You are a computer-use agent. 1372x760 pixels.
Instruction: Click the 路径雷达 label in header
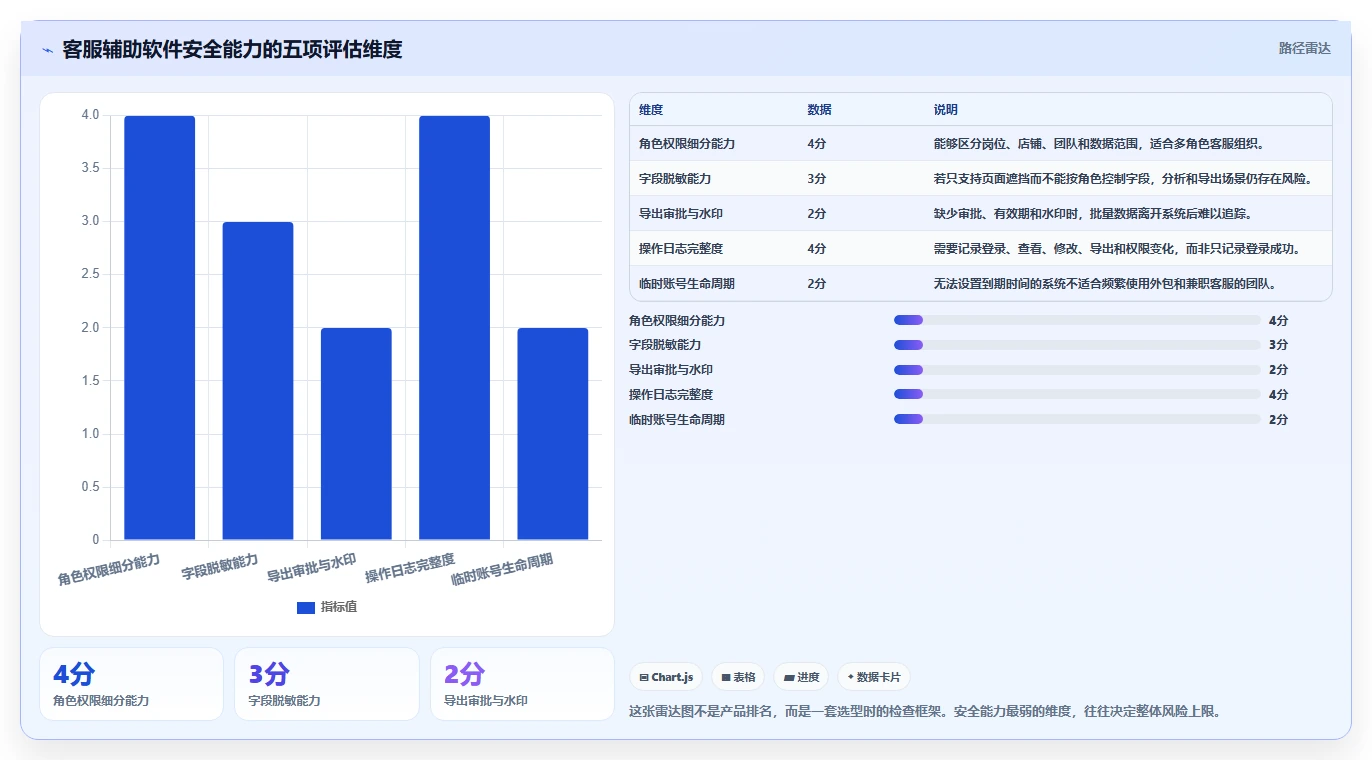[x=1304, y=48]
